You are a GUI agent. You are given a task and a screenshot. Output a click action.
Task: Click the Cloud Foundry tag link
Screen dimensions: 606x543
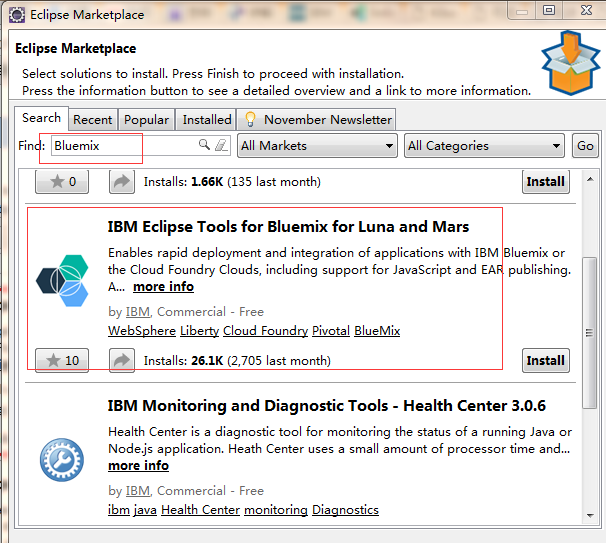point(266,331)
